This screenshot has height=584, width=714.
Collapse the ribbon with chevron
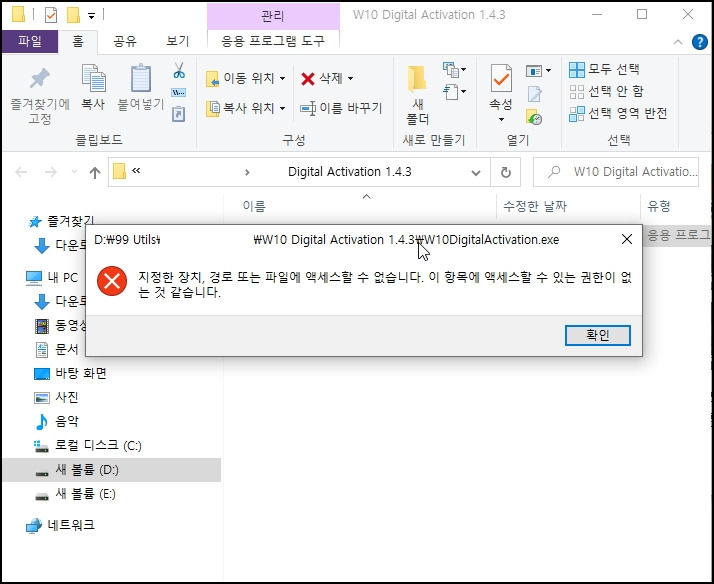pyautogui.click(x=678, y=42)
